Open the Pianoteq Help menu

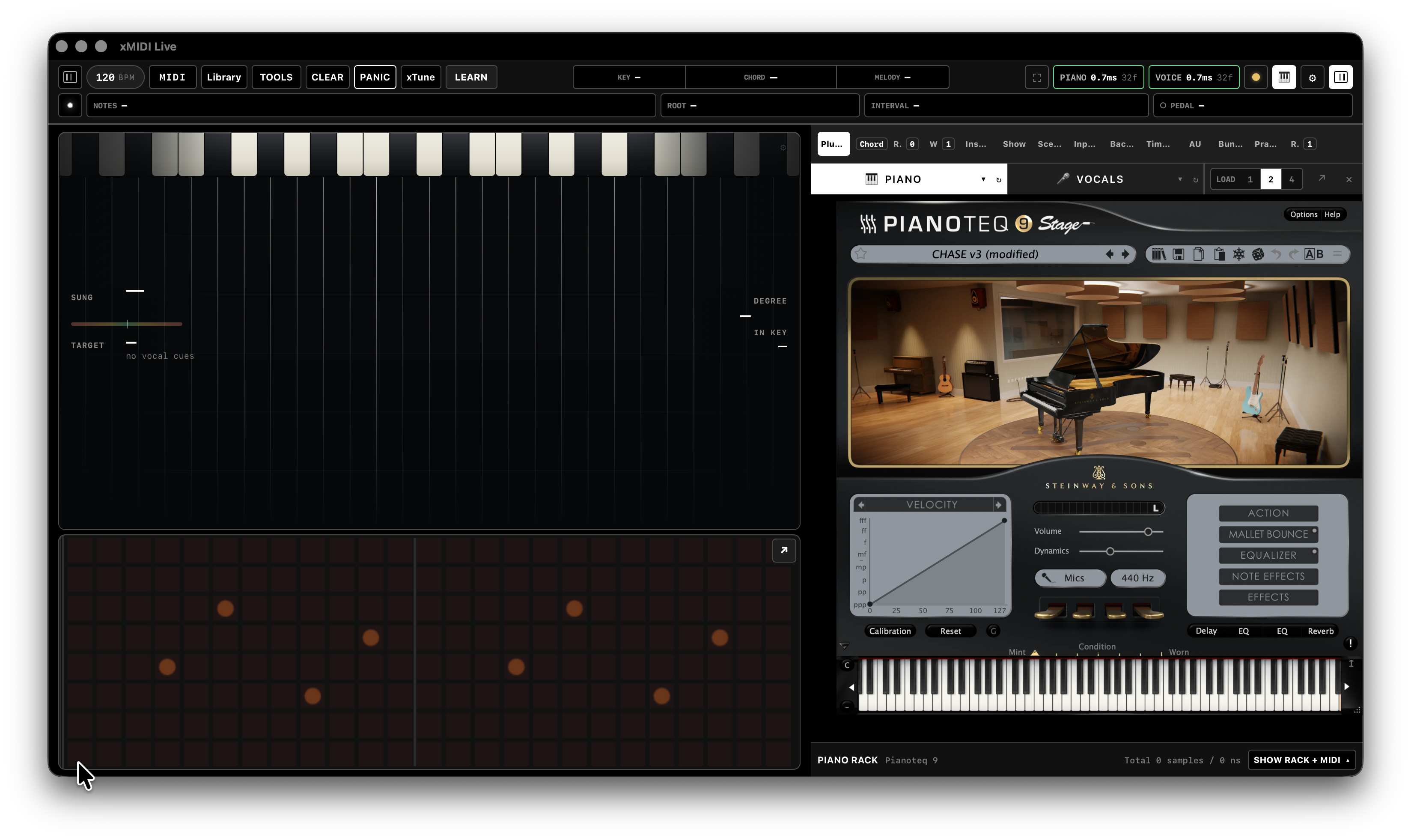tap(1332, 214)
